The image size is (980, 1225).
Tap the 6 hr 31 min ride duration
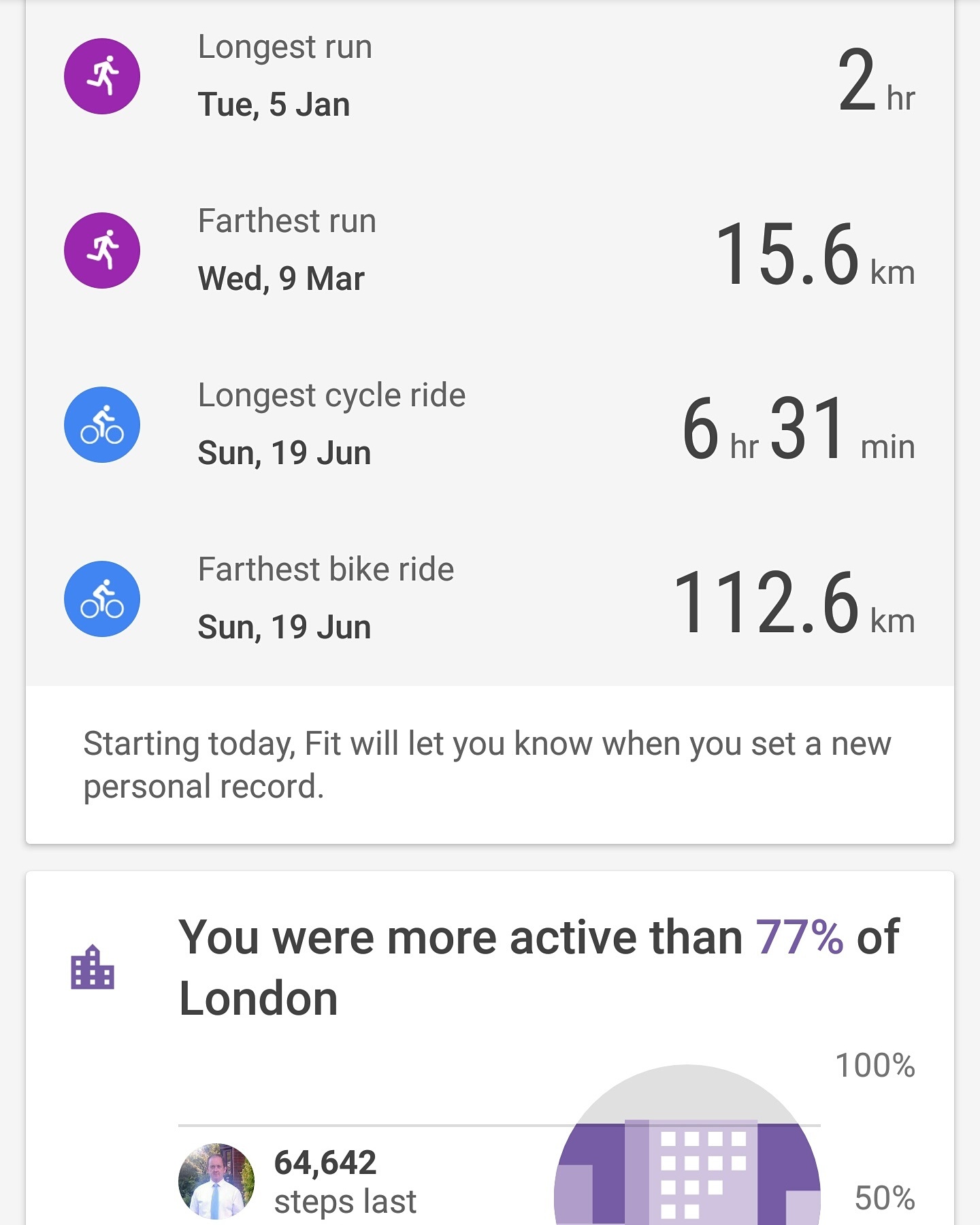(799, 429)
